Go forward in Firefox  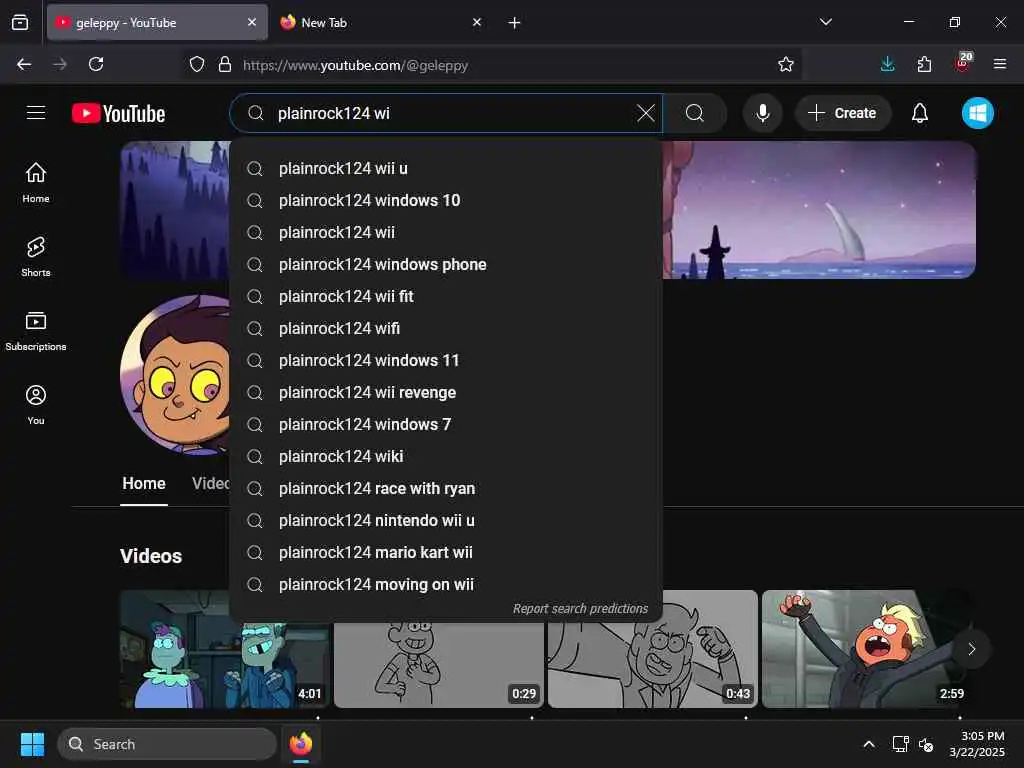click(x=60, y=64)
